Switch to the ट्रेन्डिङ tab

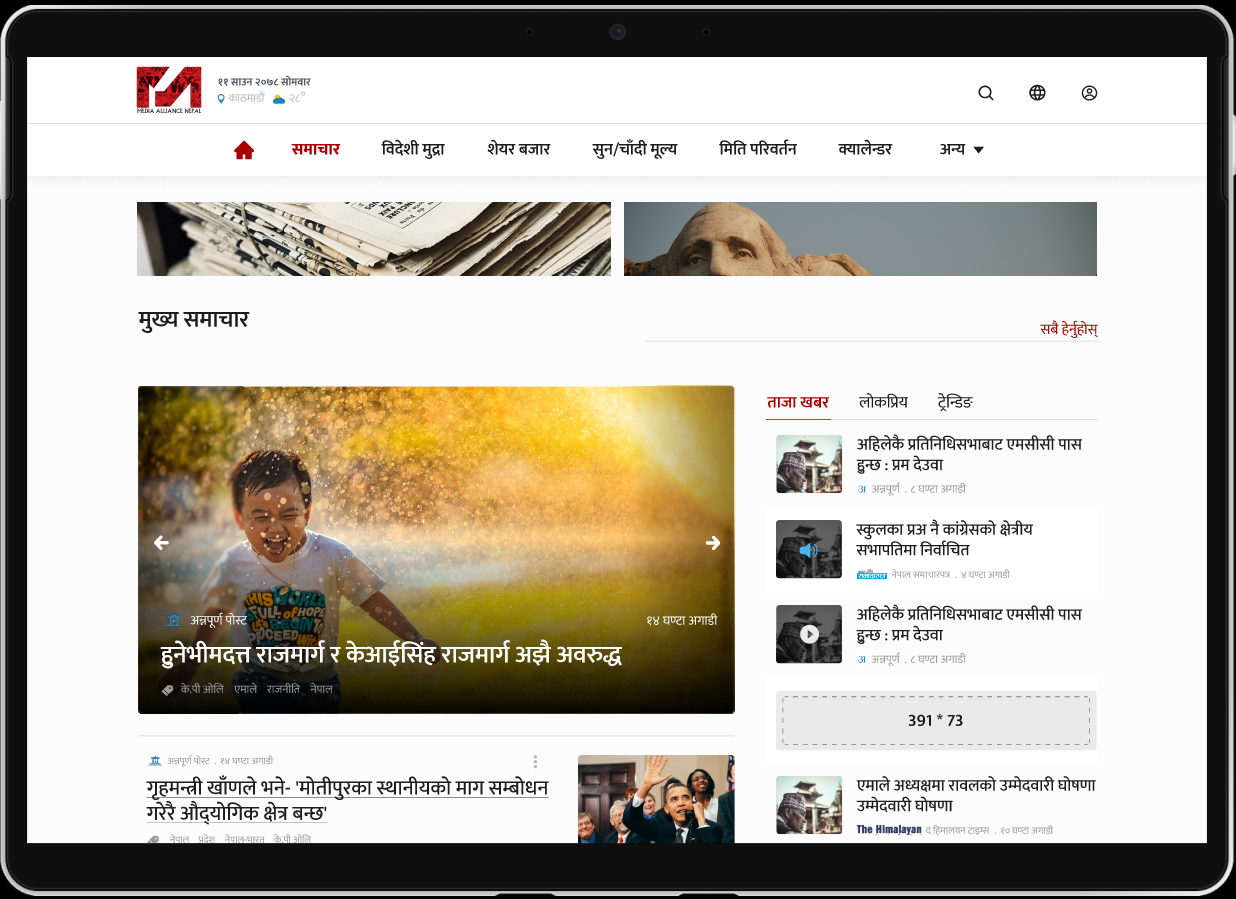[954, 402]
